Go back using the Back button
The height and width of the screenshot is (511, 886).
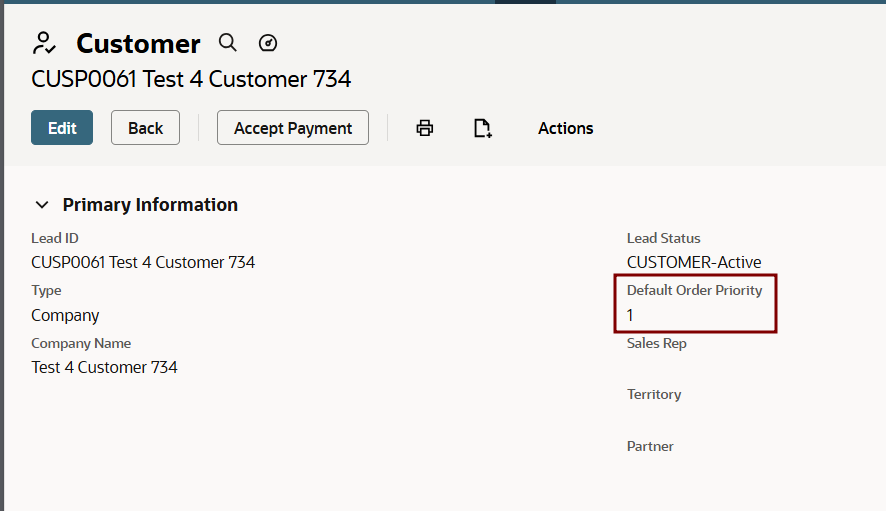click(145, 128)
